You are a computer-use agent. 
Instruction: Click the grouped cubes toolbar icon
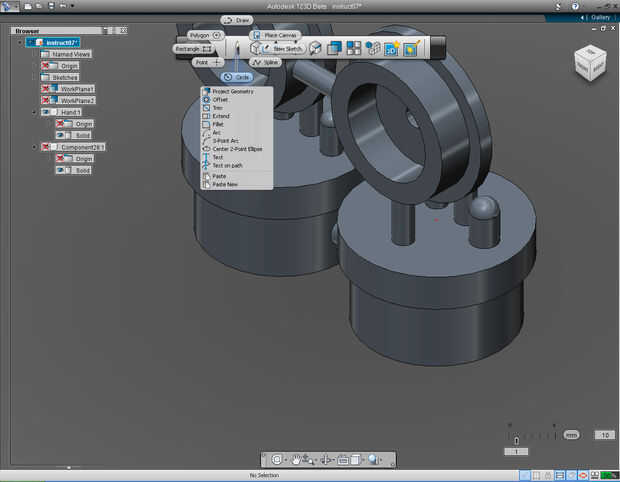coord(372,48)
